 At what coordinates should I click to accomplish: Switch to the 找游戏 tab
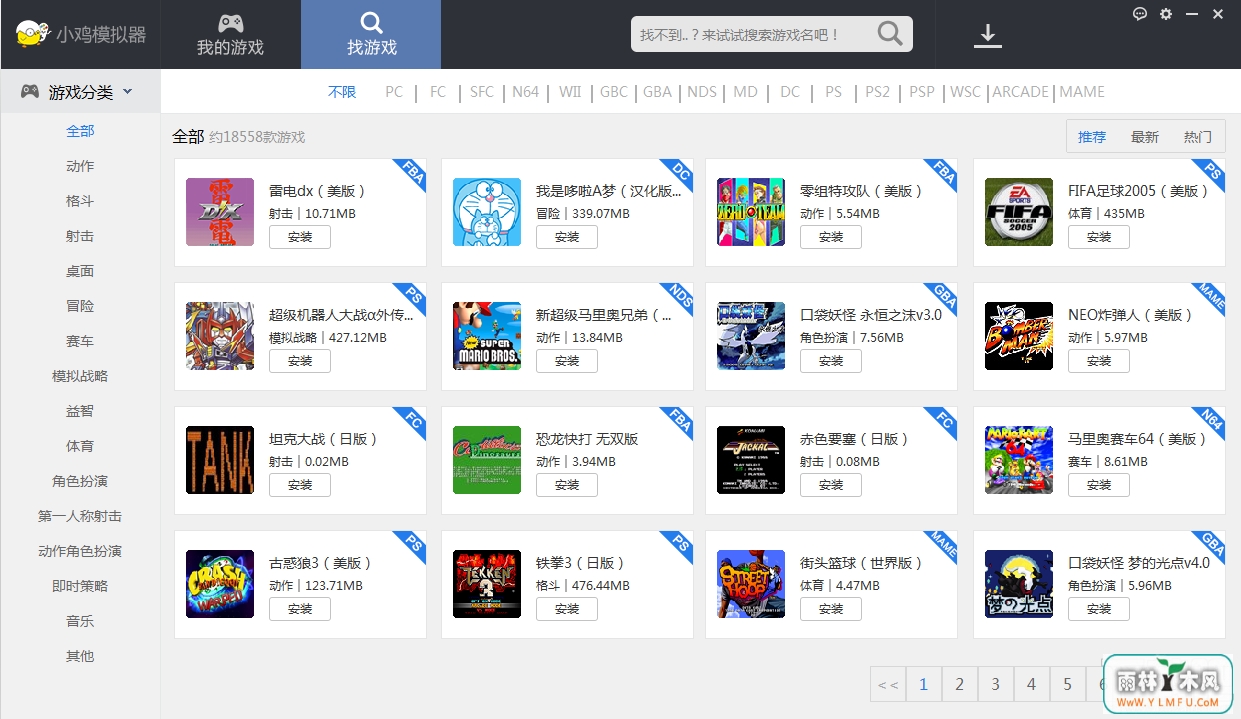(x=371, y=34)
